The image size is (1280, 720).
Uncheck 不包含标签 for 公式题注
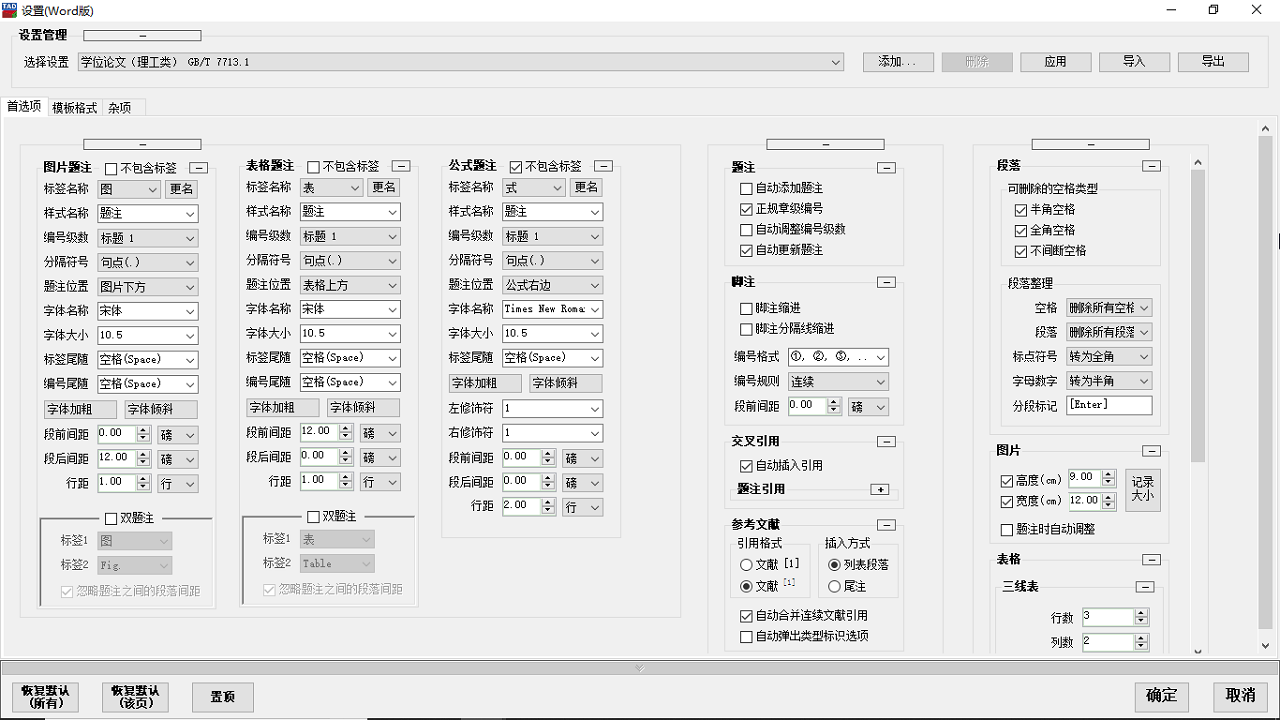(518, 165)
